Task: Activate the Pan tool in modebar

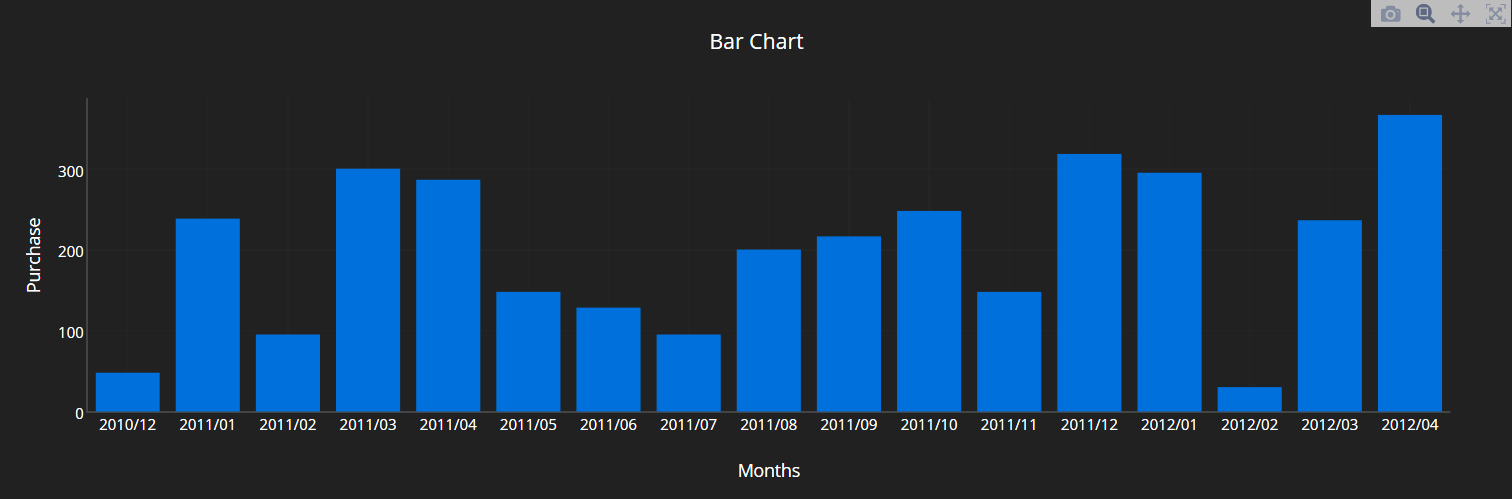Action: click(1459, 14)
